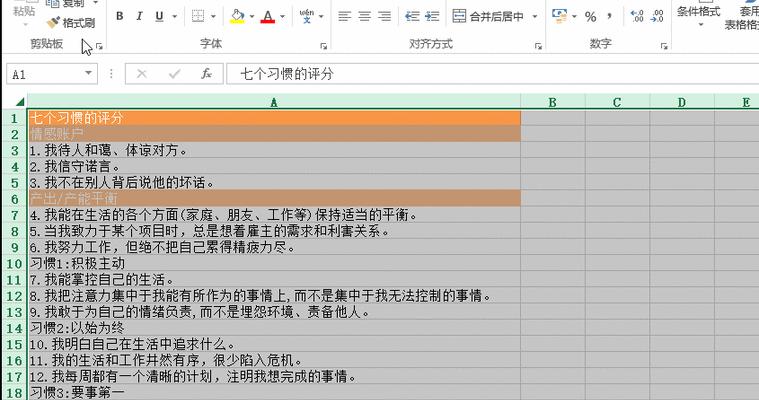Viewport: 759px width, 400px height.
Task: Select cell '2.我信守诺言。'
Action: pyautogui.click(x=274, y=166)
